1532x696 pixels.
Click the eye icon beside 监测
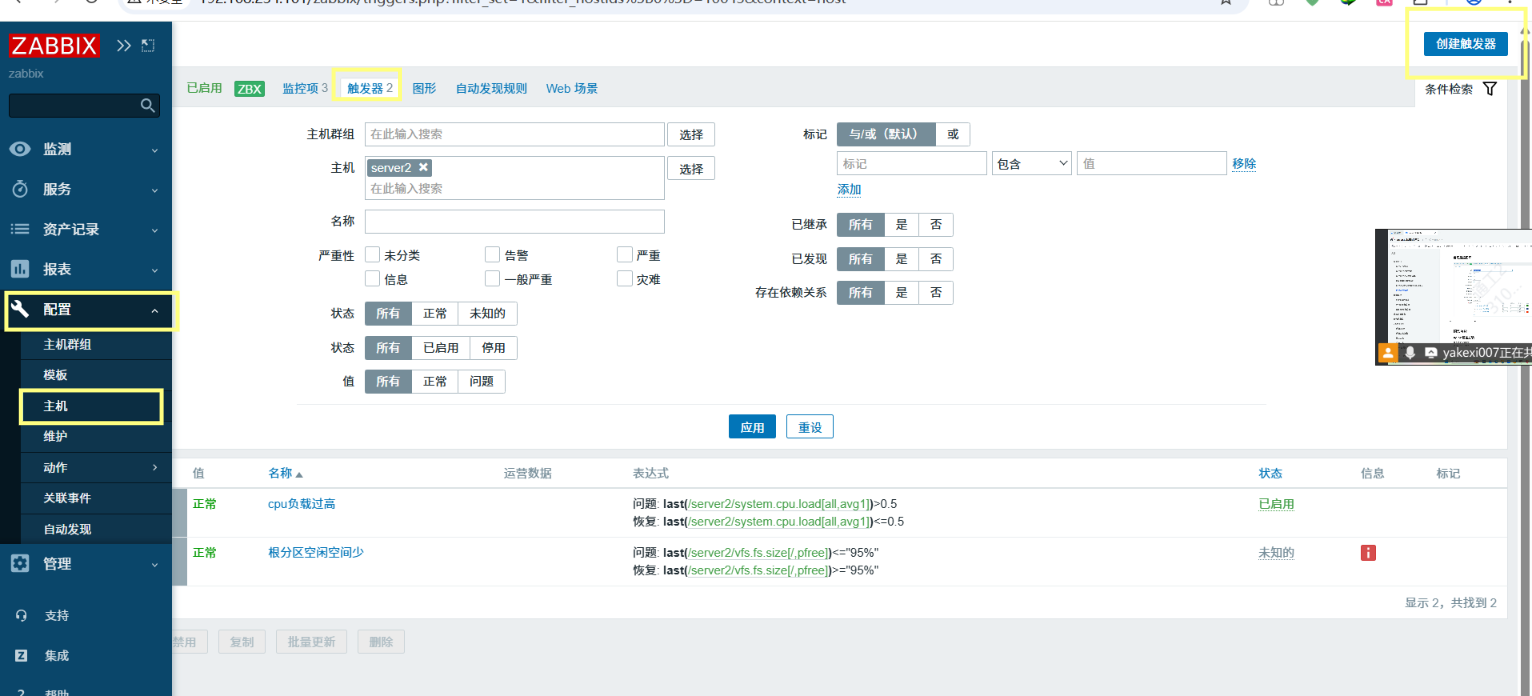coord(20,149)
